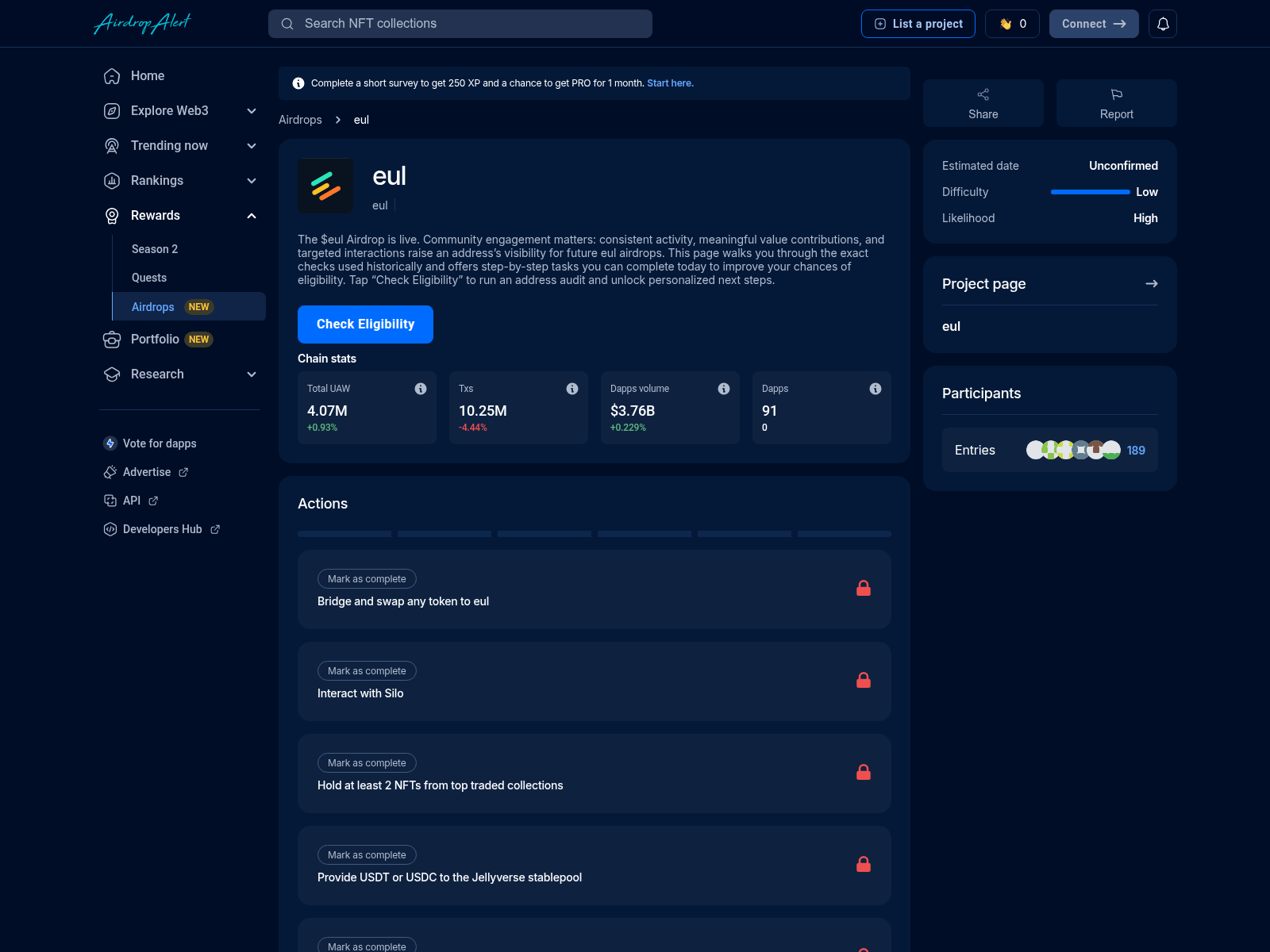Click the search magnifier in the search bar

[x=287, y=24]
